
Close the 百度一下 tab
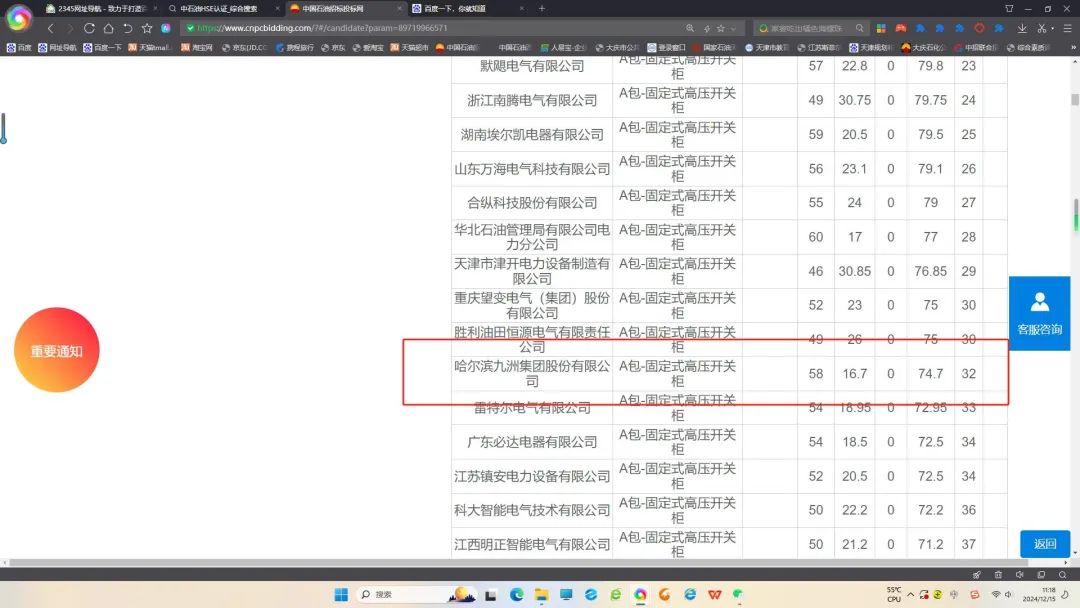click(x=521, y=8)
